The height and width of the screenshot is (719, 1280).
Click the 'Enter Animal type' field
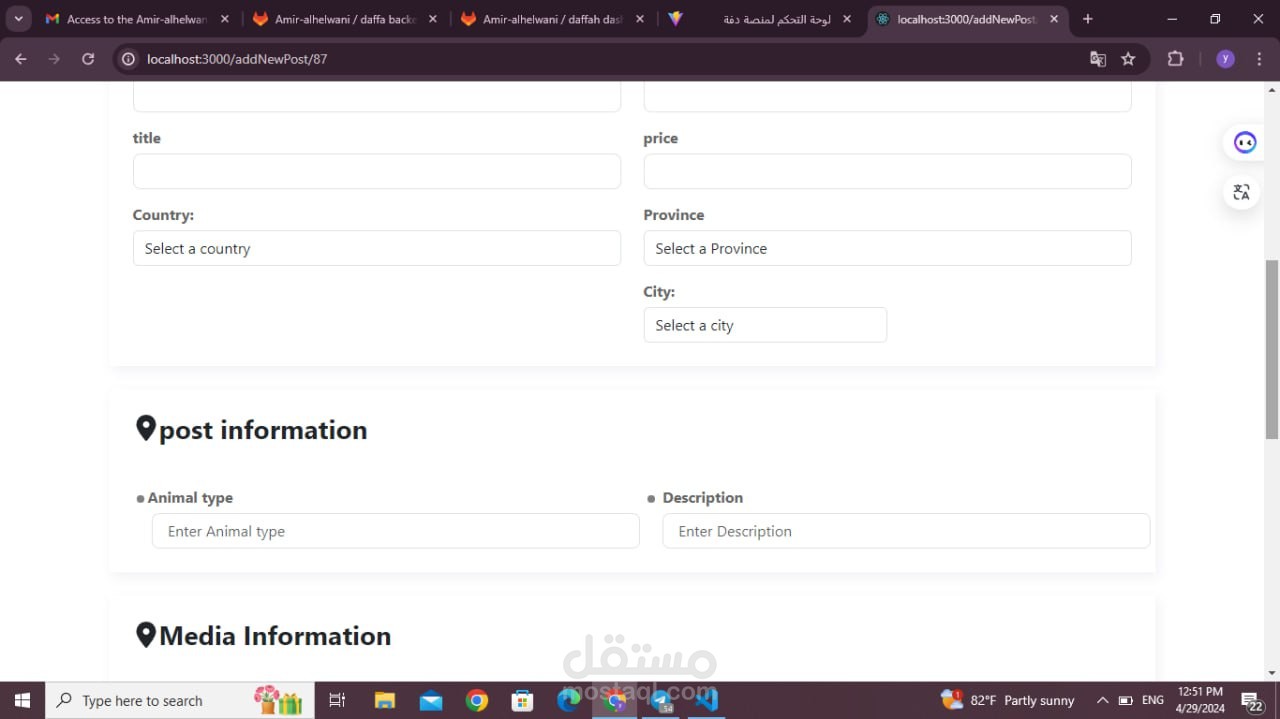pos(395,531)
